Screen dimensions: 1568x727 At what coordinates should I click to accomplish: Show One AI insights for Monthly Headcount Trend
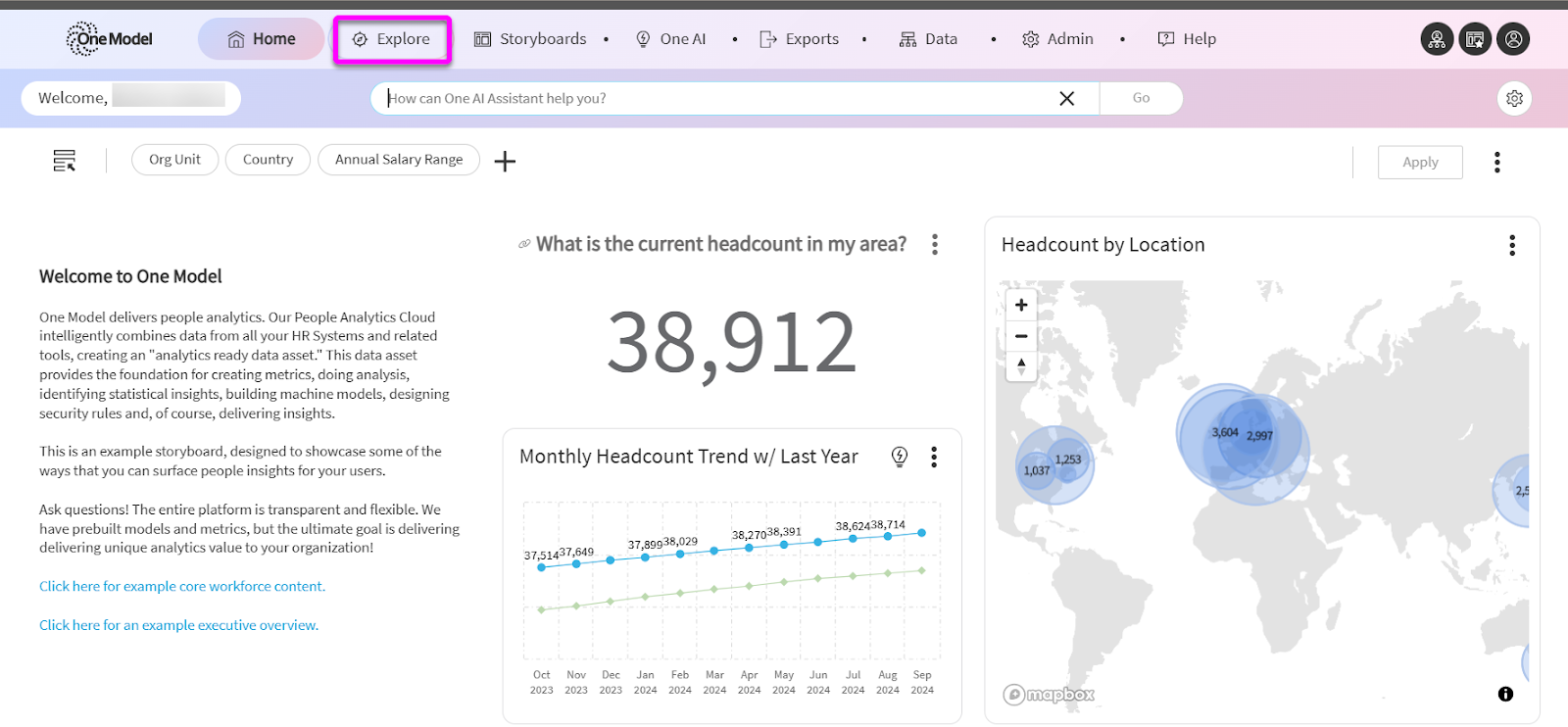pyautogui.click(x=900, y=457)
